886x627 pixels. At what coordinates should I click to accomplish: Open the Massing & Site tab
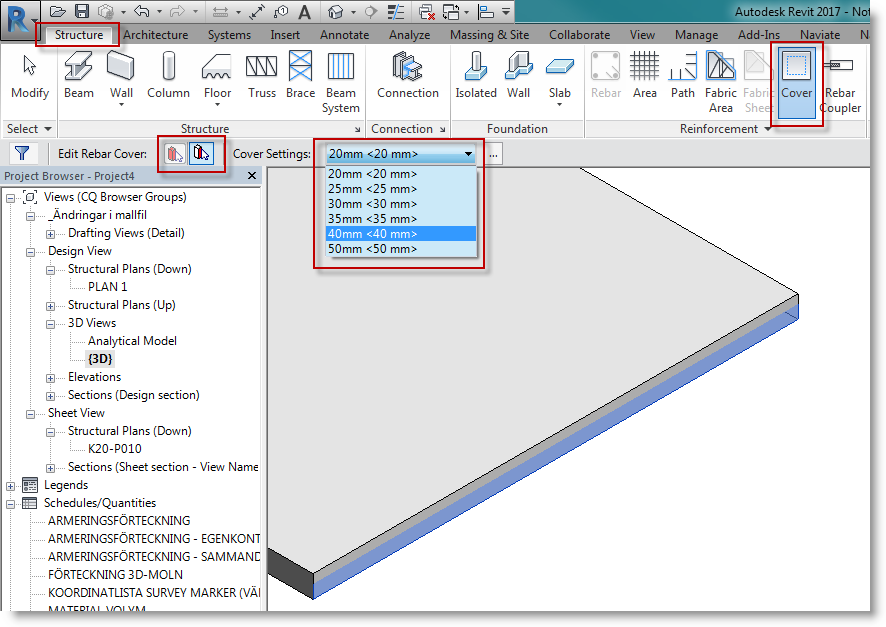point(489,33)
